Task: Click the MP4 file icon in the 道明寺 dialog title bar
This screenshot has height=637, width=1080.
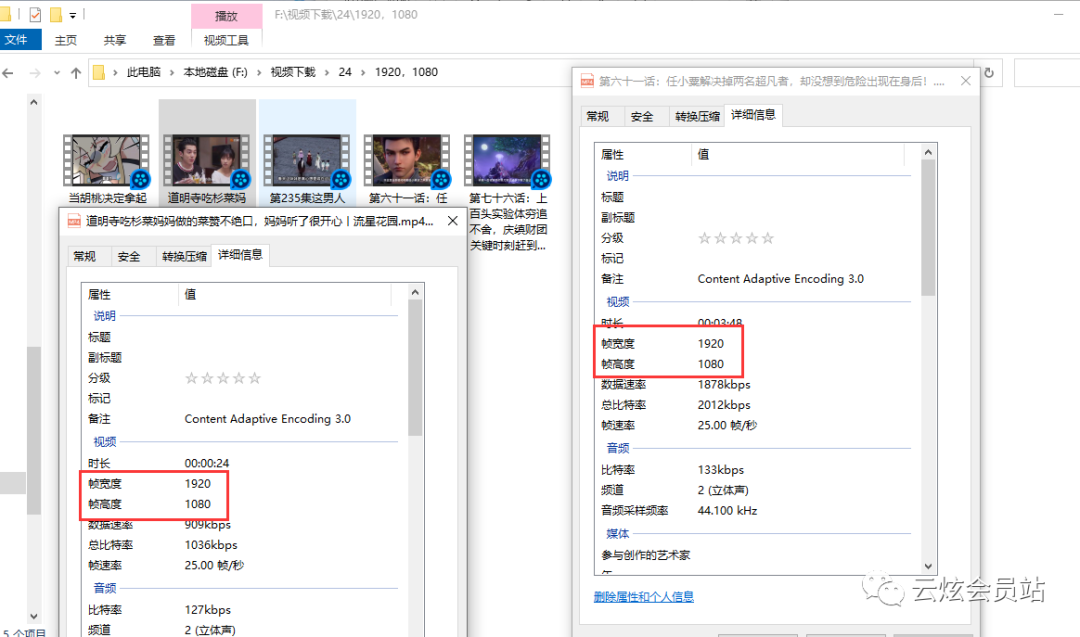Action: click(x=74, y=221)
